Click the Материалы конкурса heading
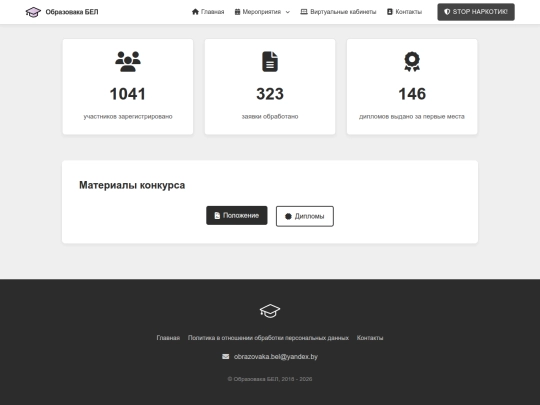Image resolution: width=540 pixels, height=405 pixels. pos(132,185)
